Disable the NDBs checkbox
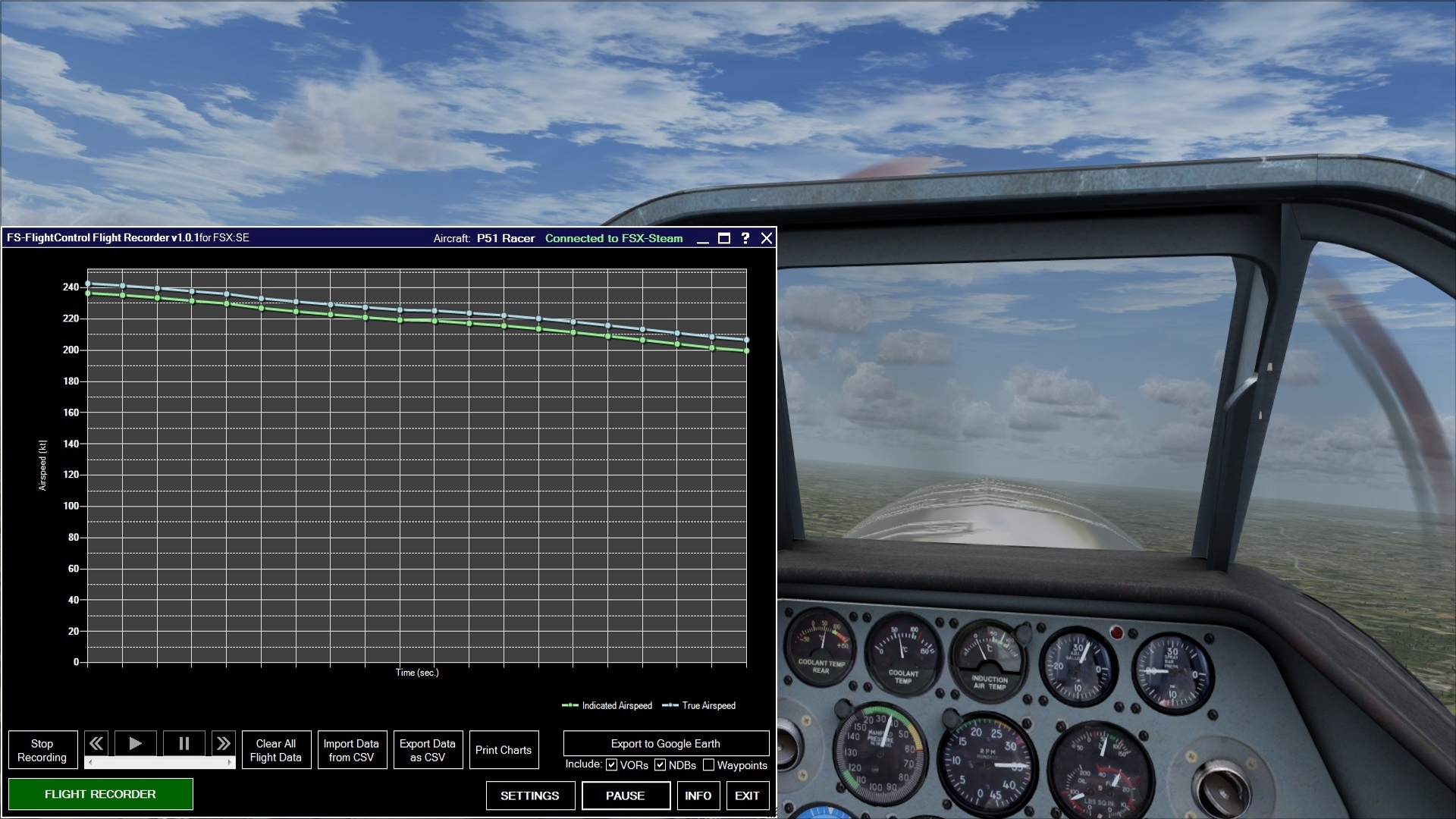Image resolution: width=1456 pixels, height=819 pixels. (659, 765)
